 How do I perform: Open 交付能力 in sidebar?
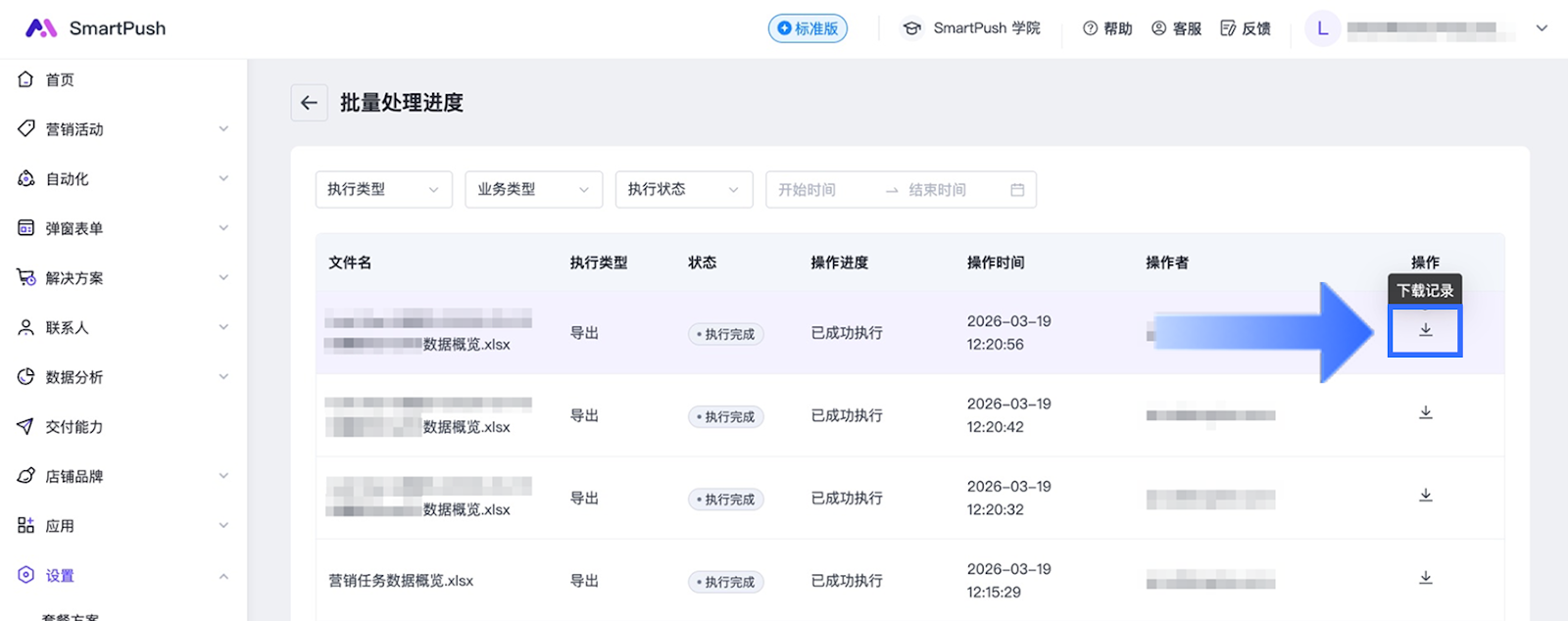point(73,427)
